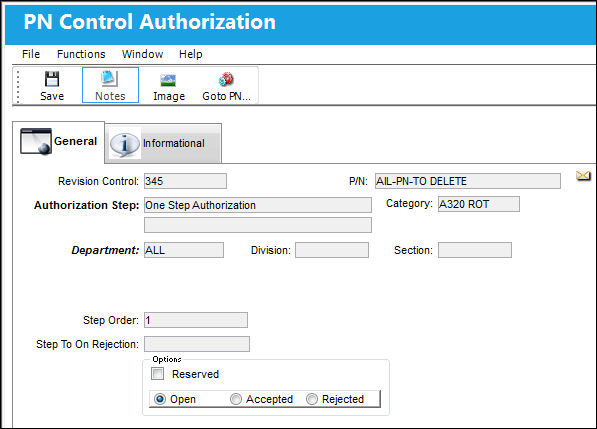
Task: Click the Department field showing ALL
Action: pyautogui.click(x=184, y=250)
